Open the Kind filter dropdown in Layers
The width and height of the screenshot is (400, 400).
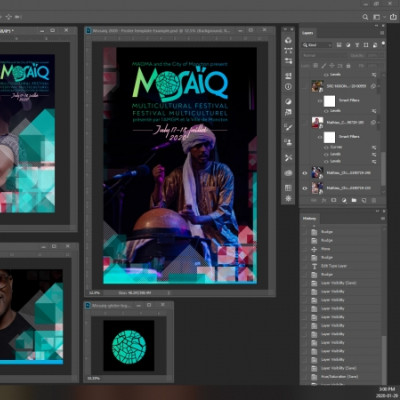318,45
